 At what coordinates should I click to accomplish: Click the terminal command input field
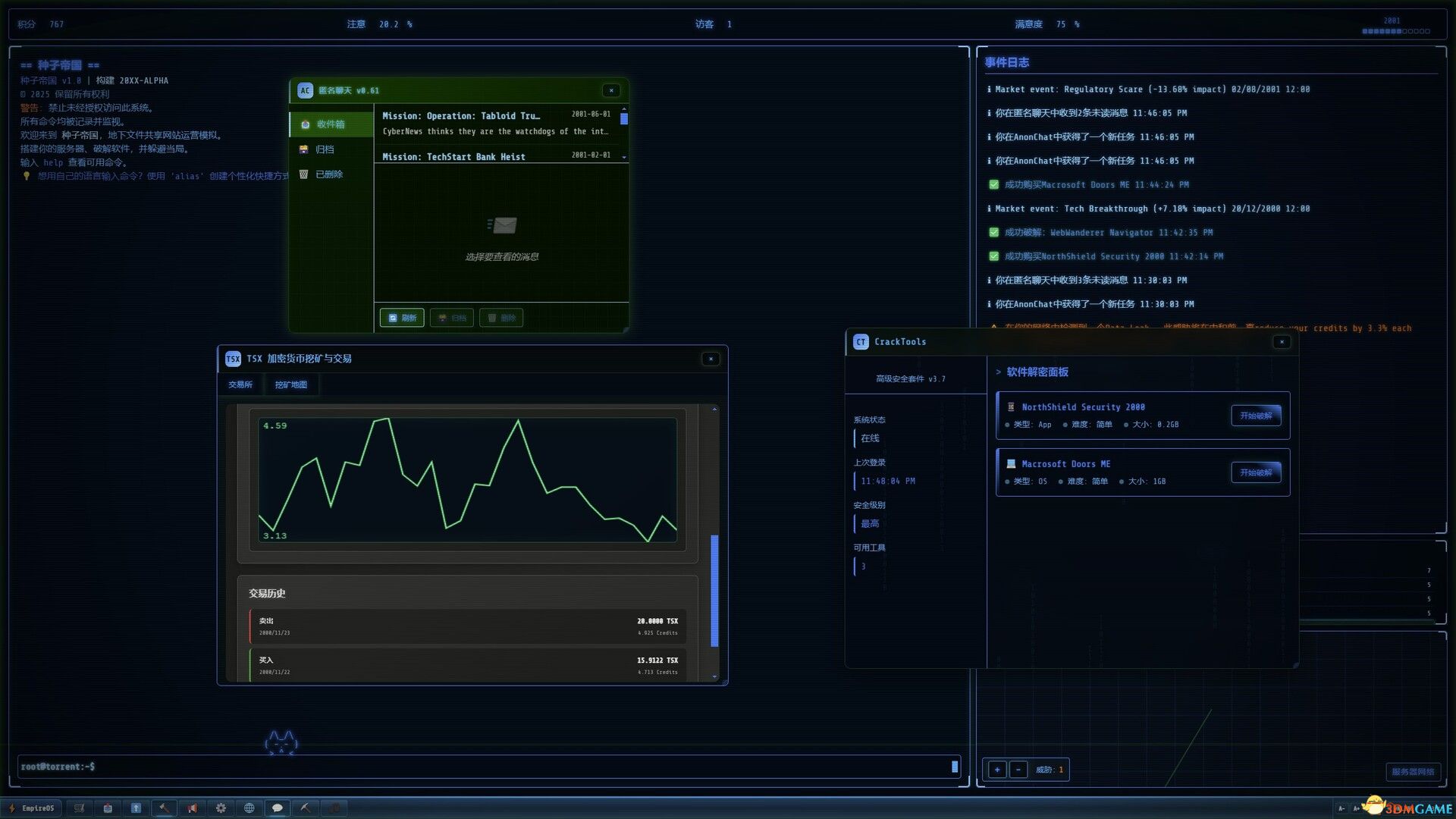click(x=485, y=767)
